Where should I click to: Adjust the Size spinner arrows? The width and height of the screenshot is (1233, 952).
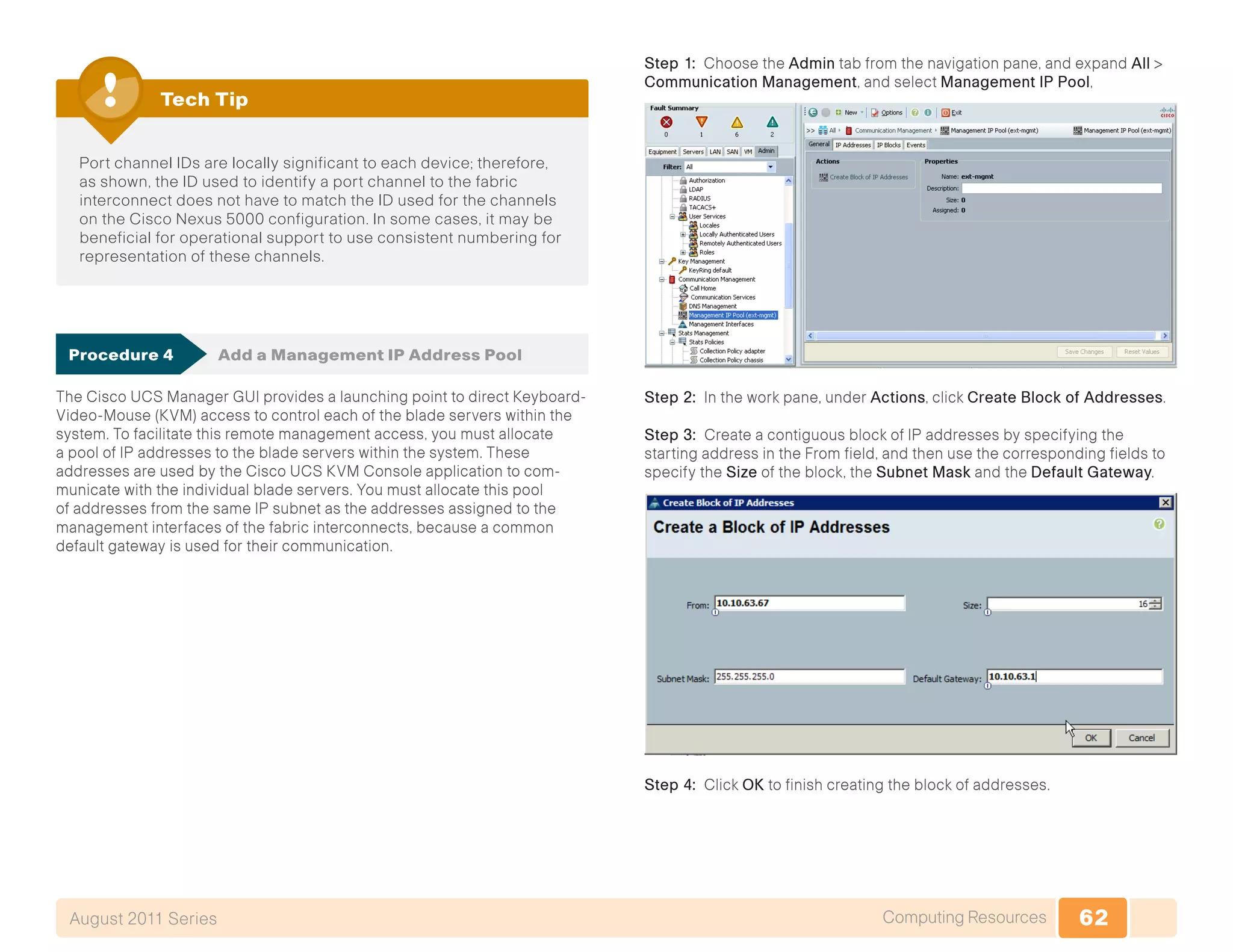coord(1155,604)
